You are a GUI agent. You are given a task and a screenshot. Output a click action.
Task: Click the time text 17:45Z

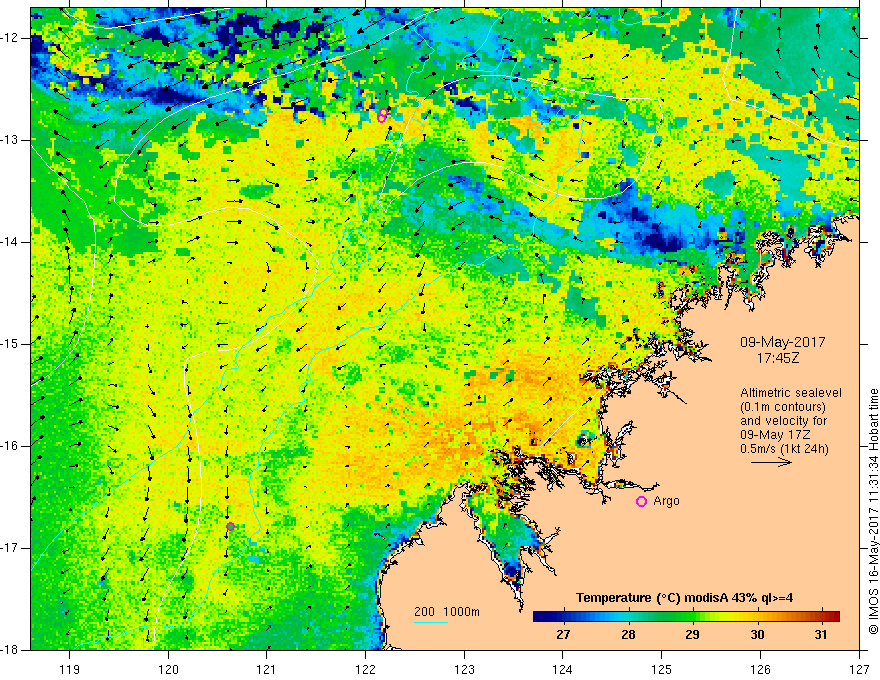pos(777,357)
